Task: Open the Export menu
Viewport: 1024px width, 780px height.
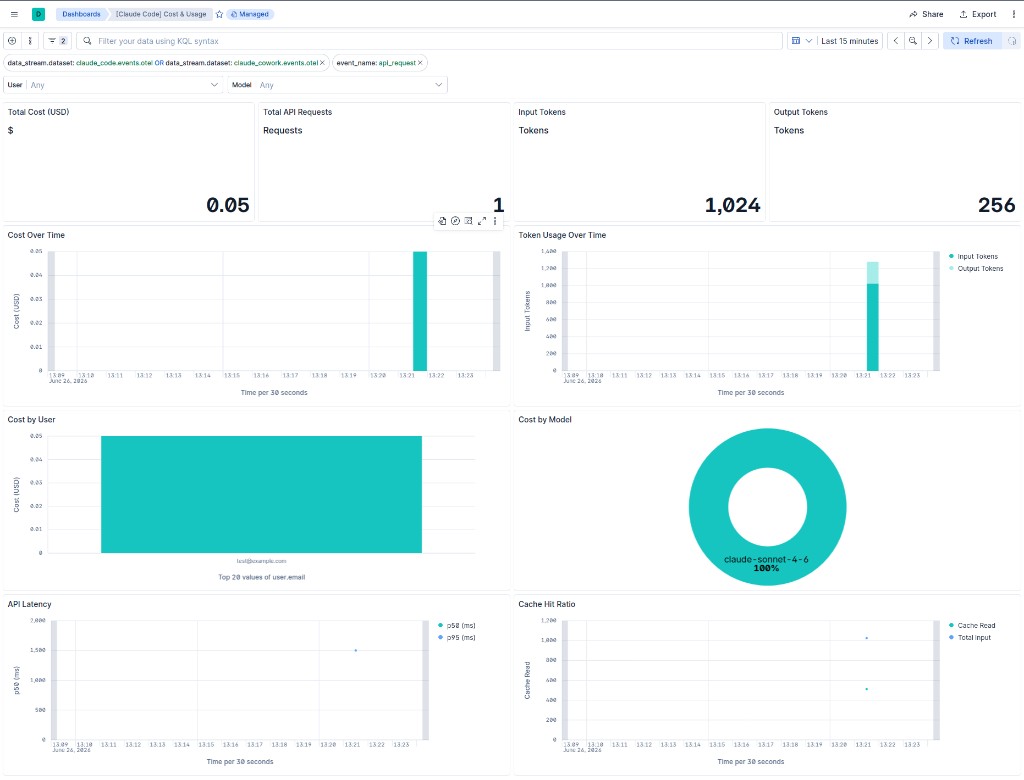Action: pos(977,14)
